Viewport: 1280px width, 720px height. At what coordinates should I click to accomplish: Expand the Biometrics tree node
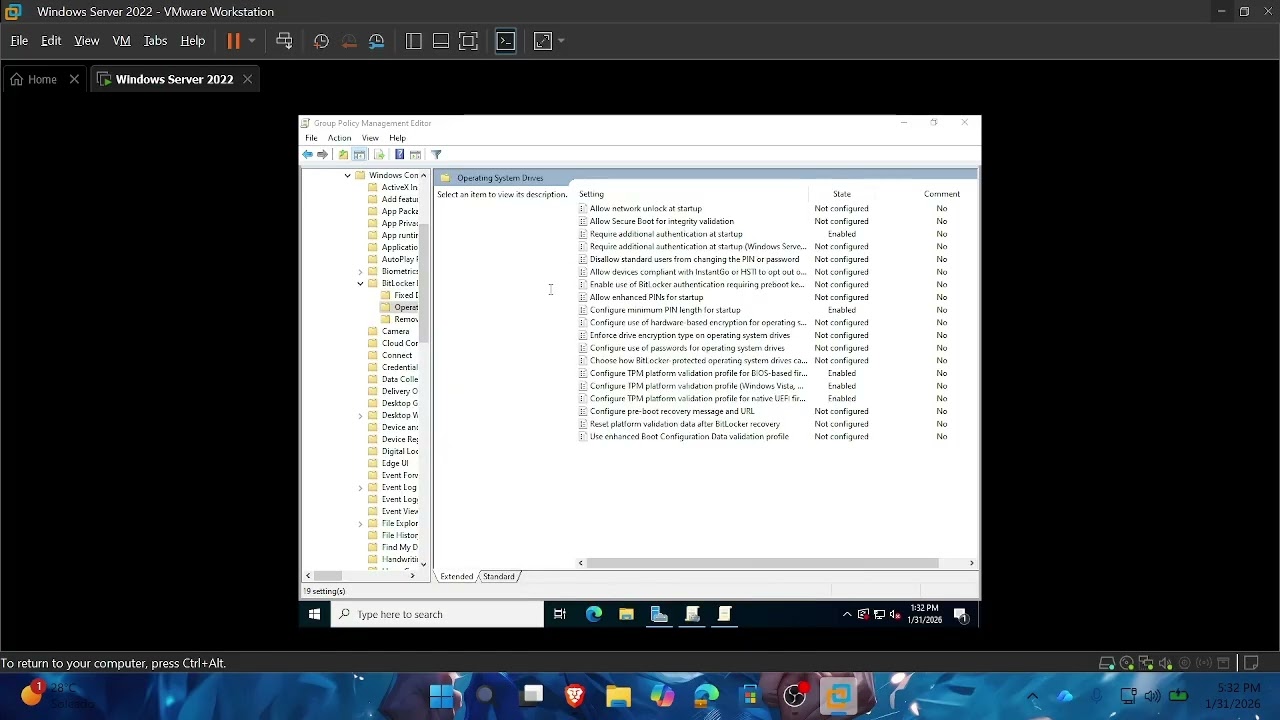pyautogui.click(x=360, y=272)
